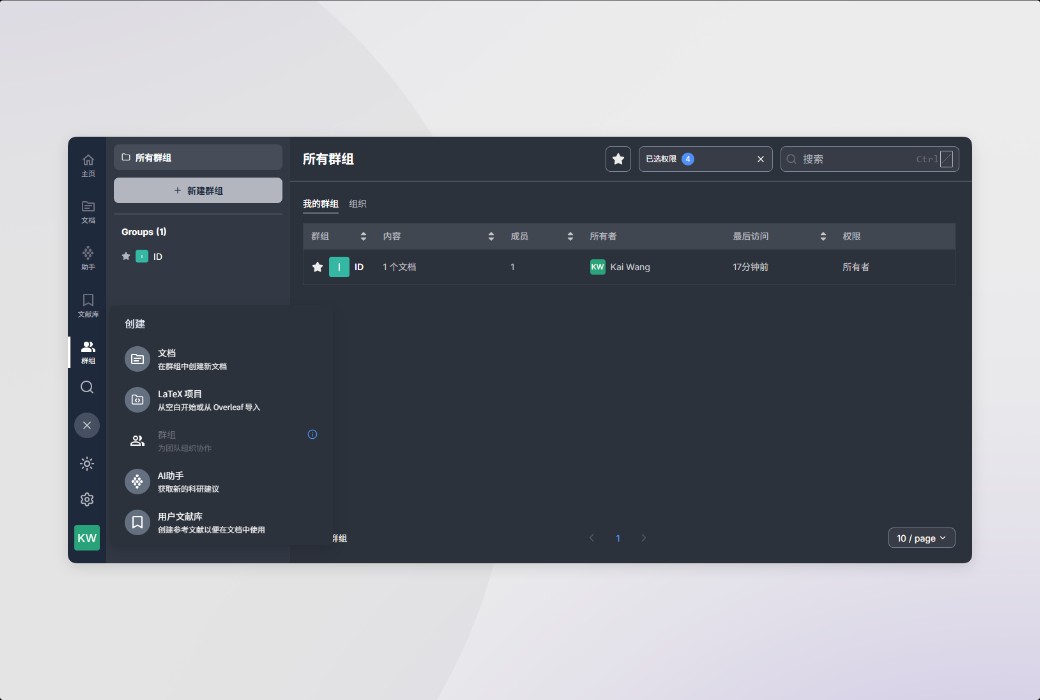The height and width of the screenshot is (700, 1040).
Task: Toggle the favorites star filter button
Action: [x=618, y=159]
